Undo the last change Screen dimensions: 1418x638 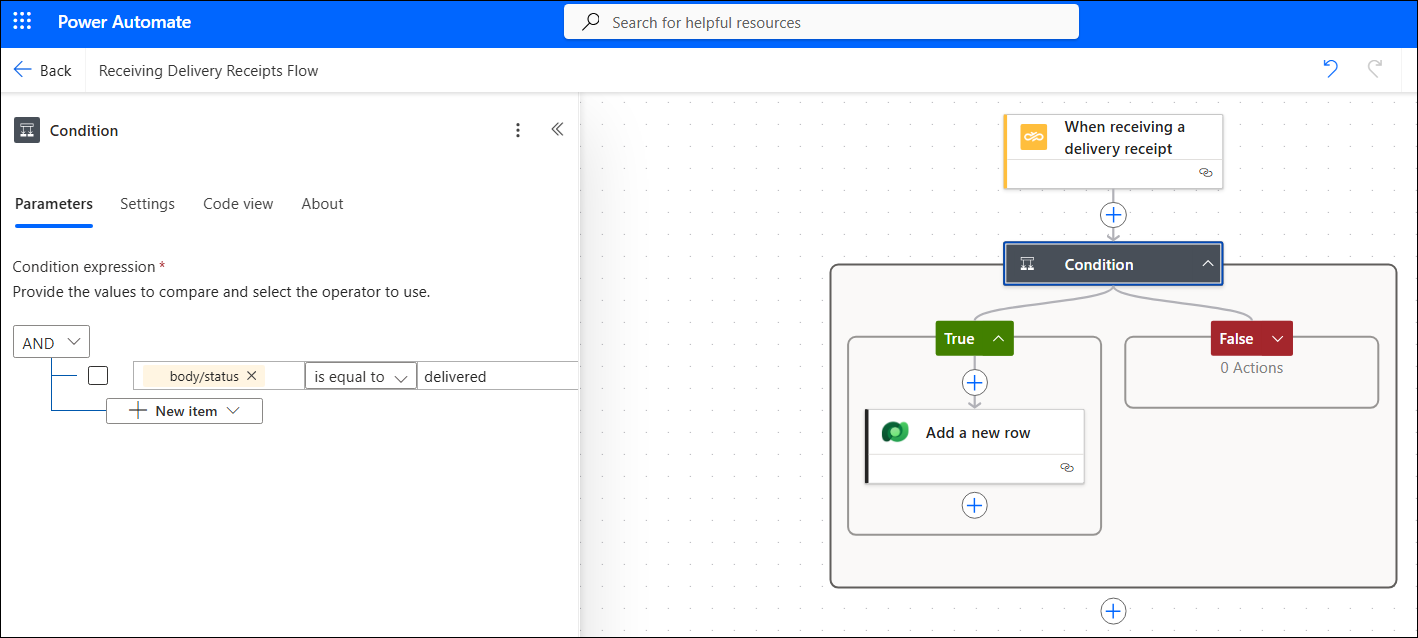click(x=1330, y=69)
